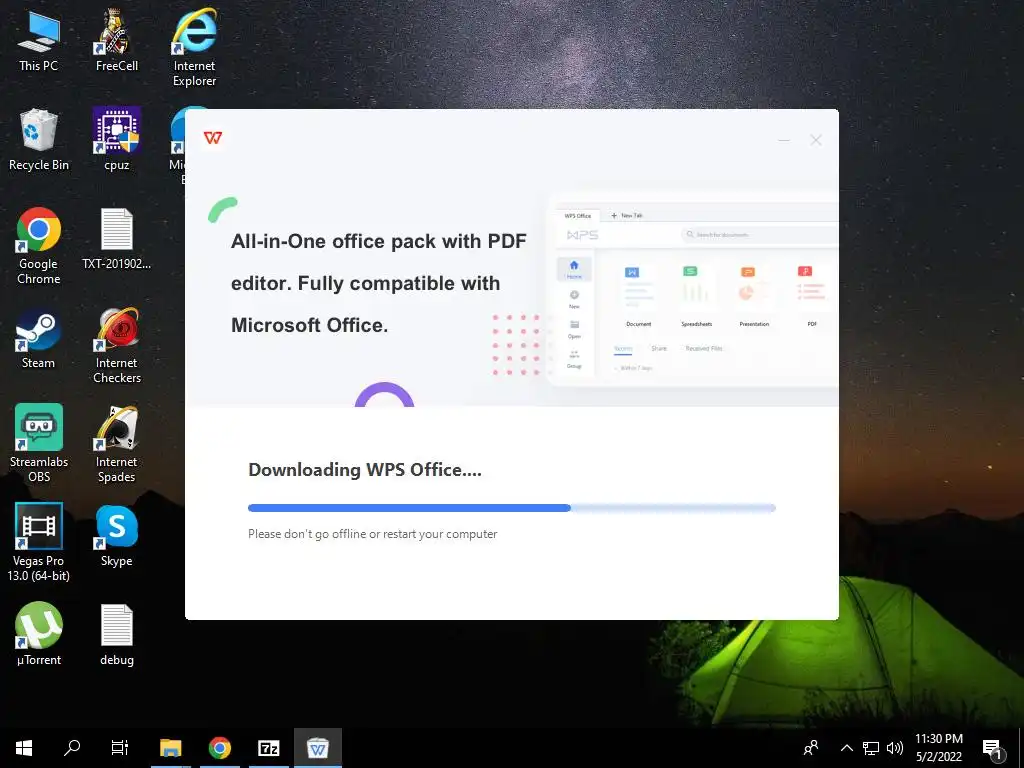Open the volume control tray icon
Viewport: 1024px width, 768px height.
click(895, 748)
